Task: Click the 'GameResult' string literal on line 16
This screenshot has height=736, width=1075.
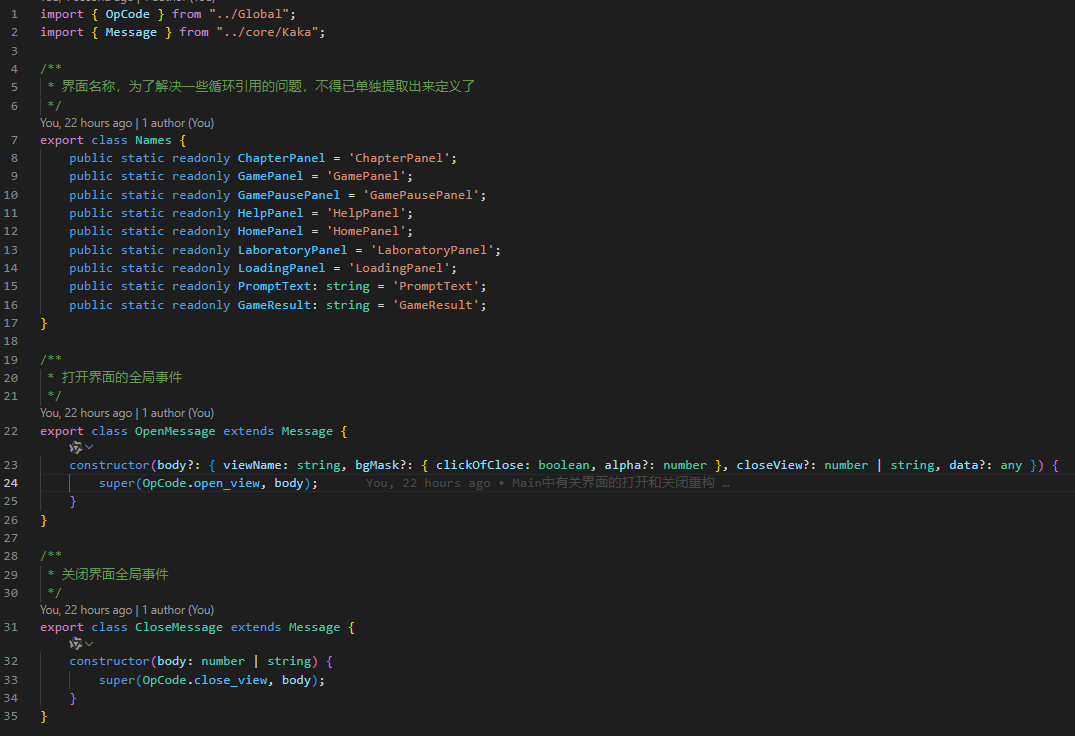Action: click(x=435, y=304)
